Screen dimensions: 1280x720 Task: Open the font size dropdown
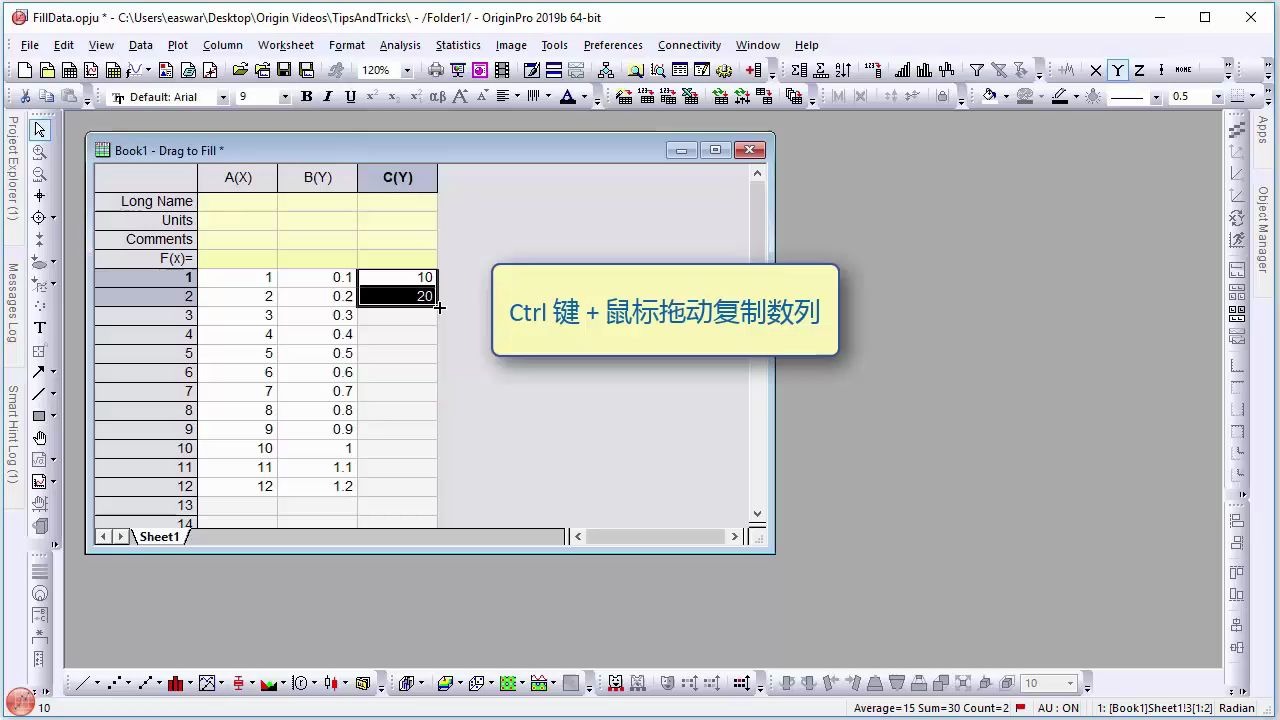(285, 96)
